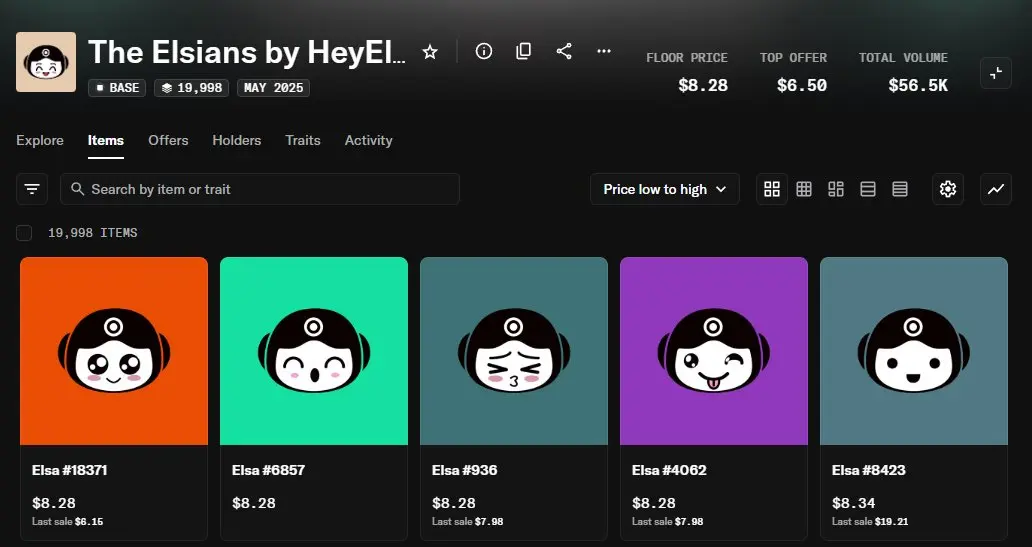Click the Elsa #4062 title
This screenshot has width=1032, height=547.
669,470
